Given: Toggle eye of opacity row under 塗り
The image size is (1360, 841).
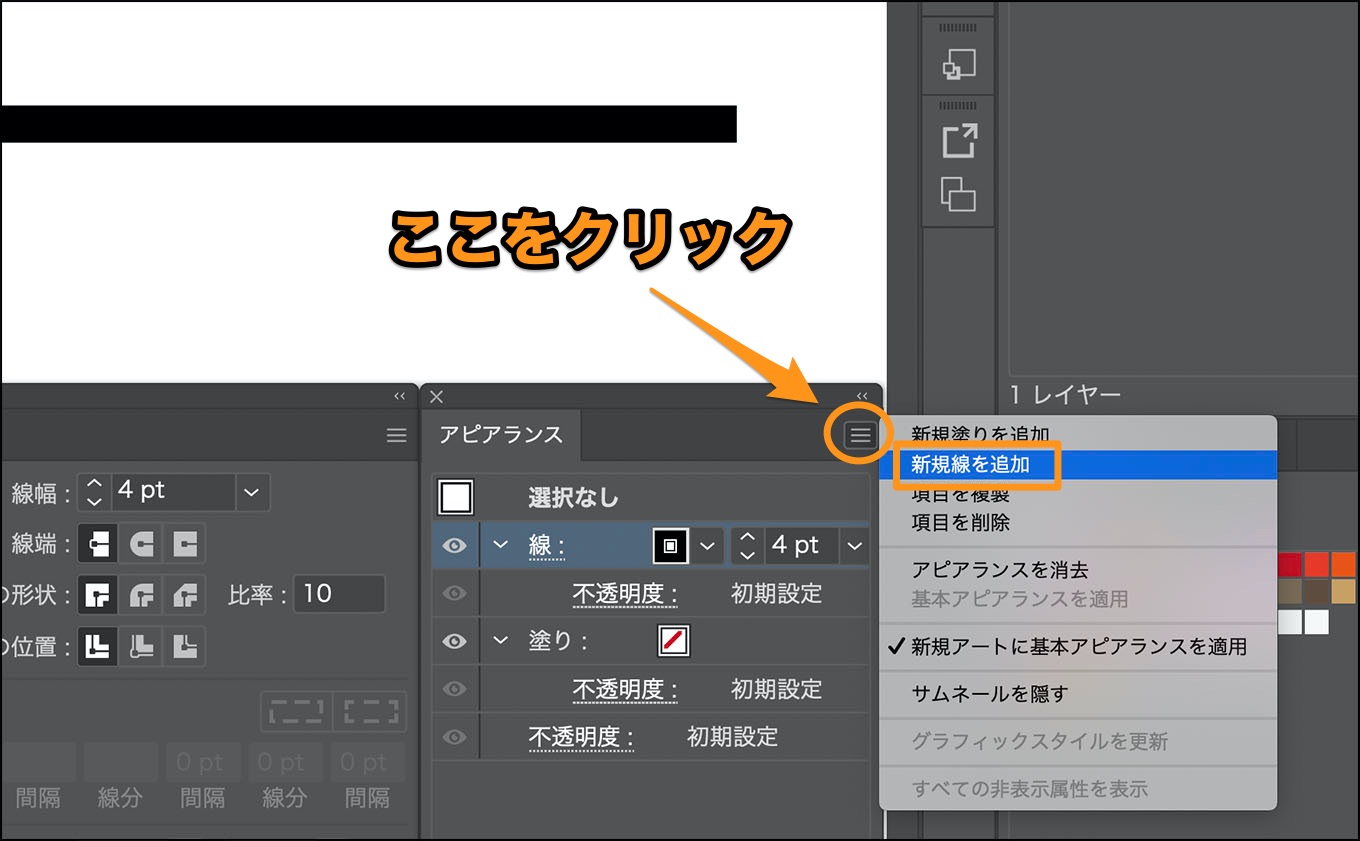Looking at the screenshot, I should point(455,689).
